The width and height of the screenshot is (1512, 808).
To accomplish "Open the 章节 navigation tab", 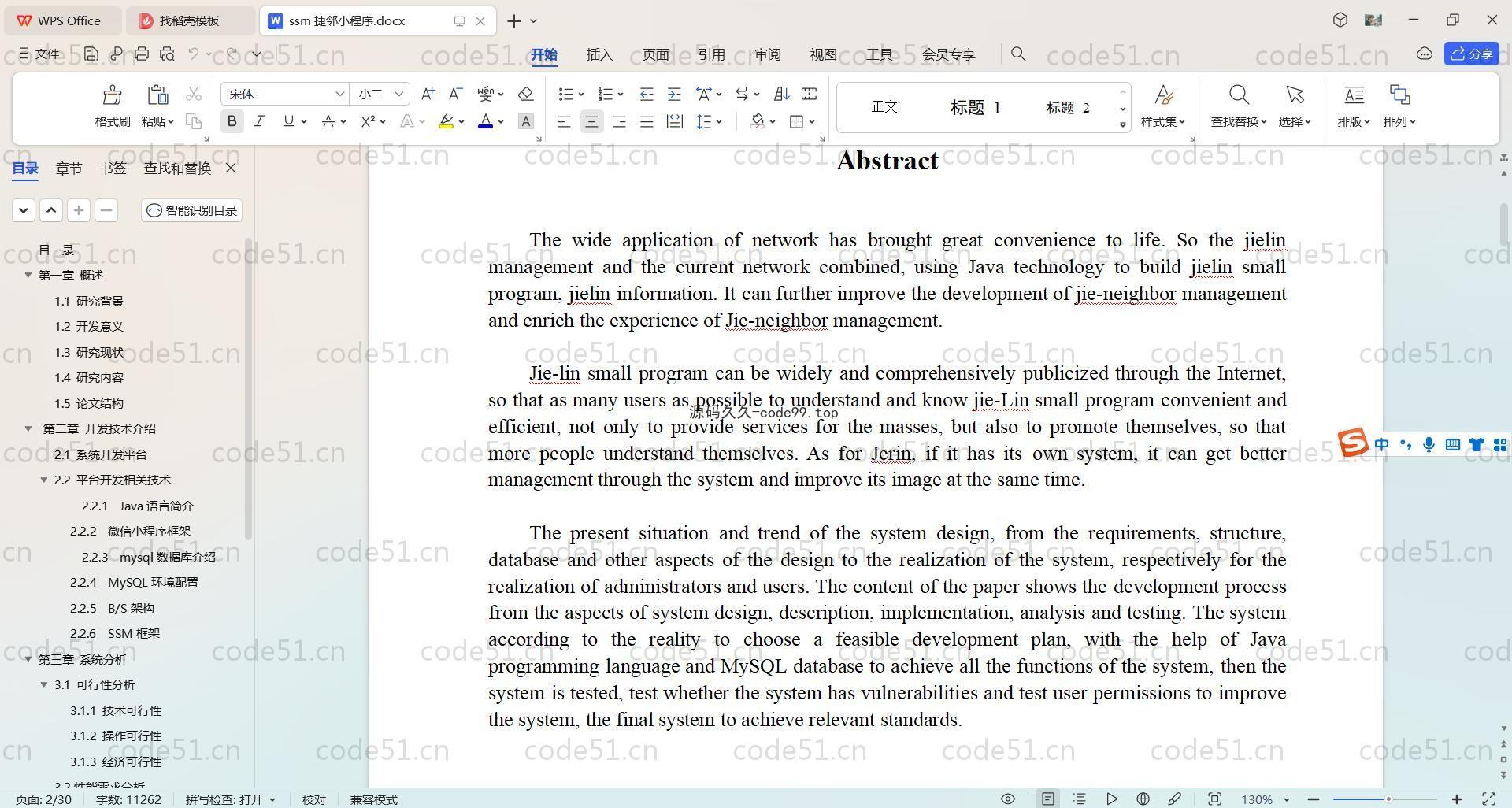I will click(x=69, y=168).
